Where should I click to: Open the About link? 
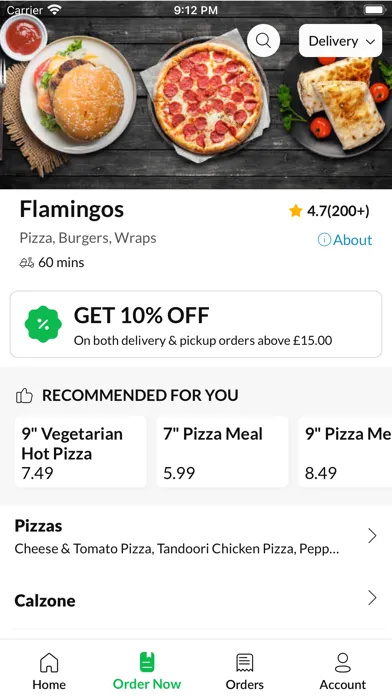pos(352,240)
